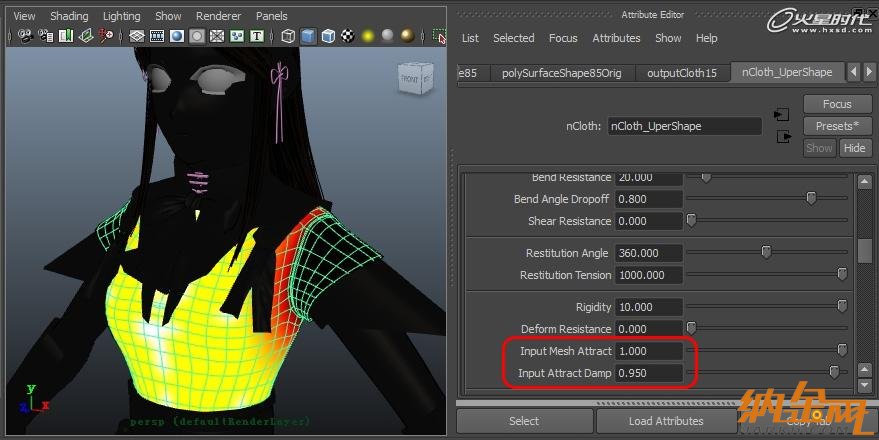Enable Wireframe on Shaded cube icon
The height and width of the screenshot is (440, 879).
(328, 36)
